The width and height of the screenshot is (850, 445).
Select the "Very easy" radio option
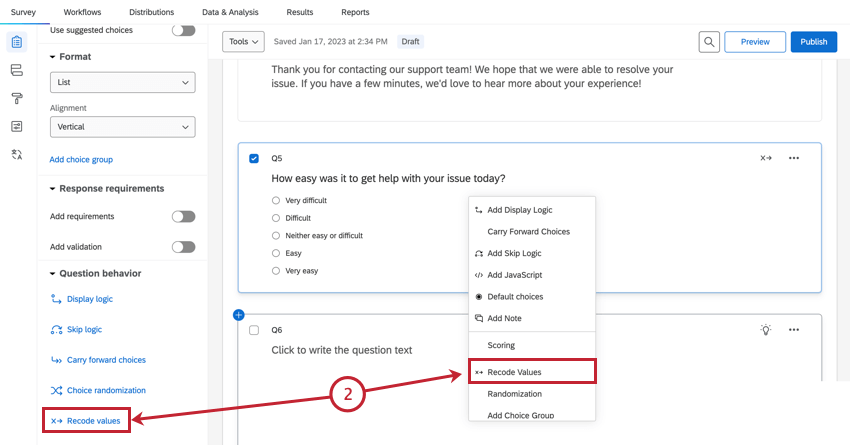pos(276,271)
